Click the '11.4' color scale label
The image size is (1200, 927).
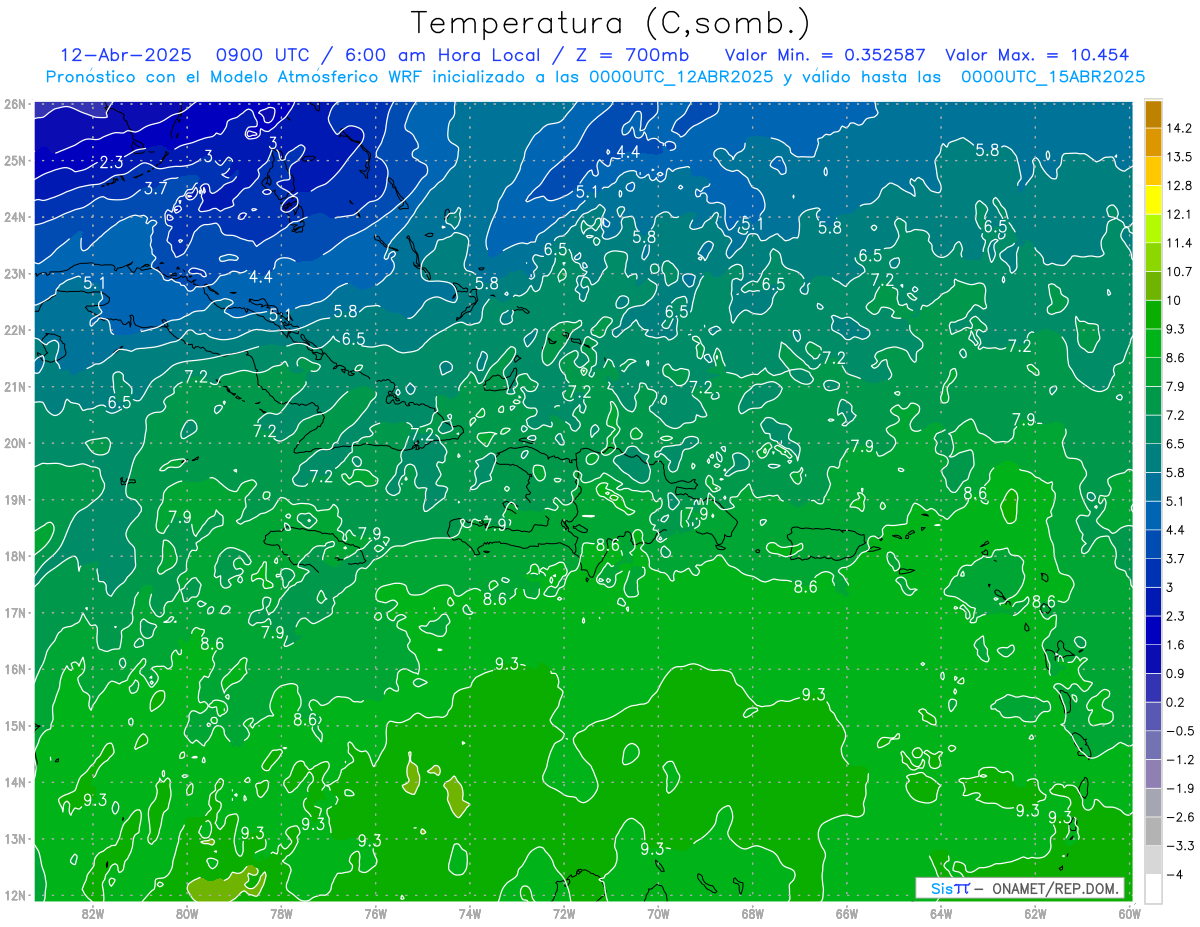pos(1179,243)
